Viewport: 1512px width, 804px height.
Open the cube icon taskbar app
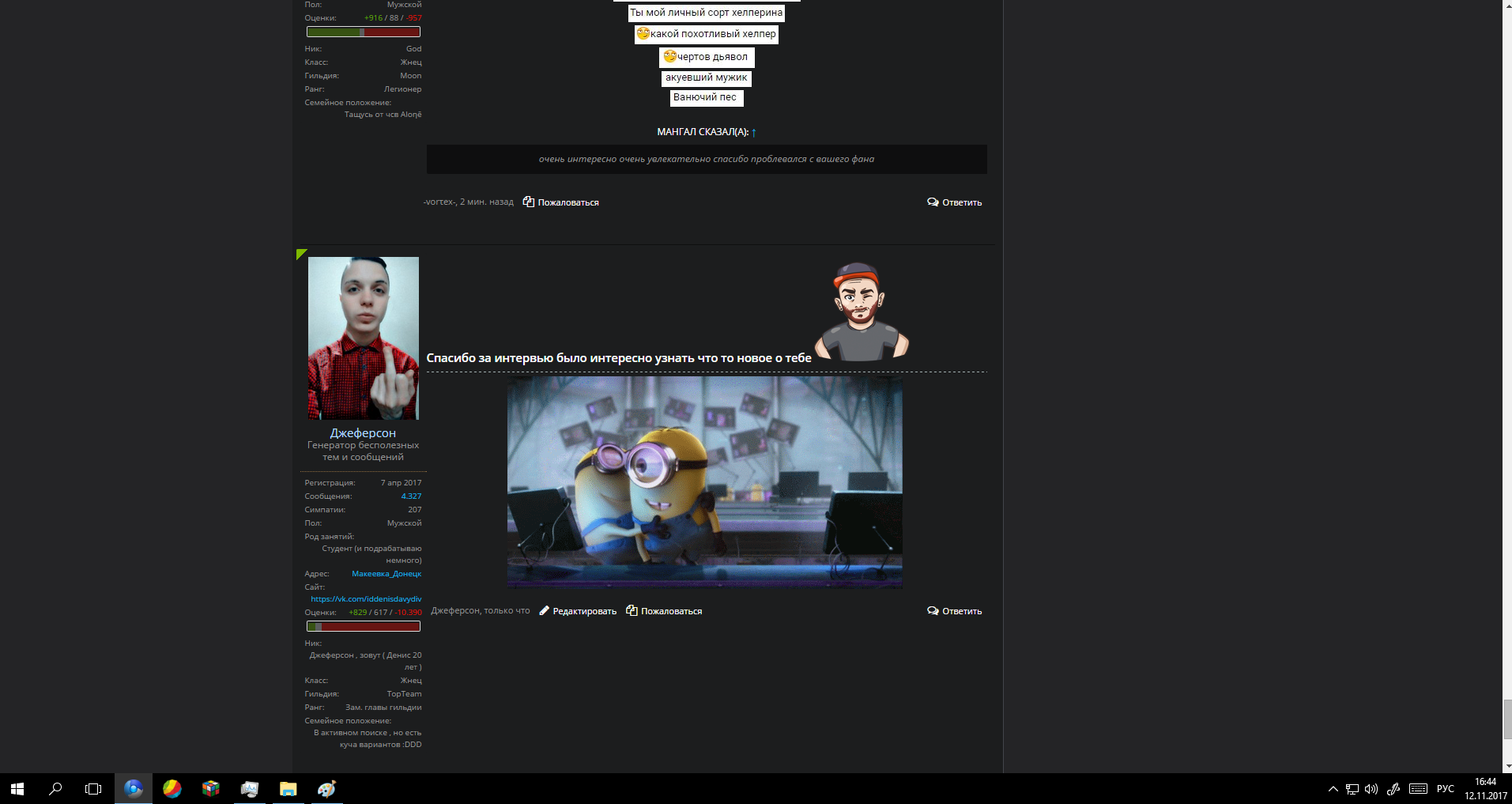pyautogui.click(x=211, y=789)
